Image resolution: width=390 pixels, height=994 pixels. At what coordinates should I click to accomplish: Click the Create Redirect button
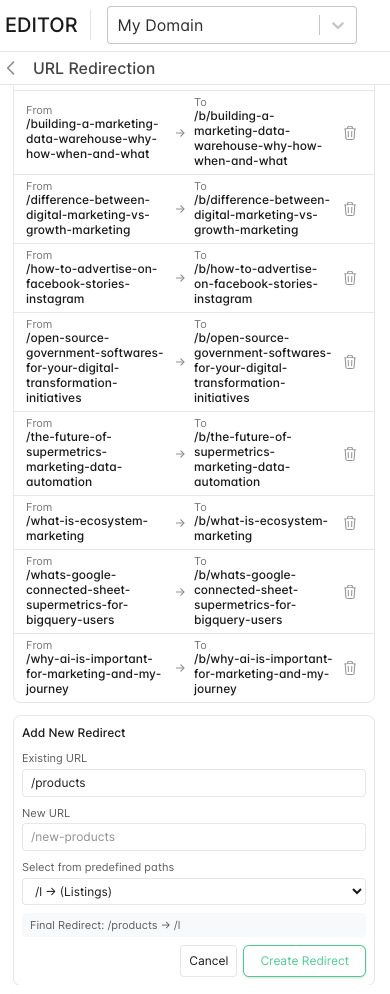[304, 961]
